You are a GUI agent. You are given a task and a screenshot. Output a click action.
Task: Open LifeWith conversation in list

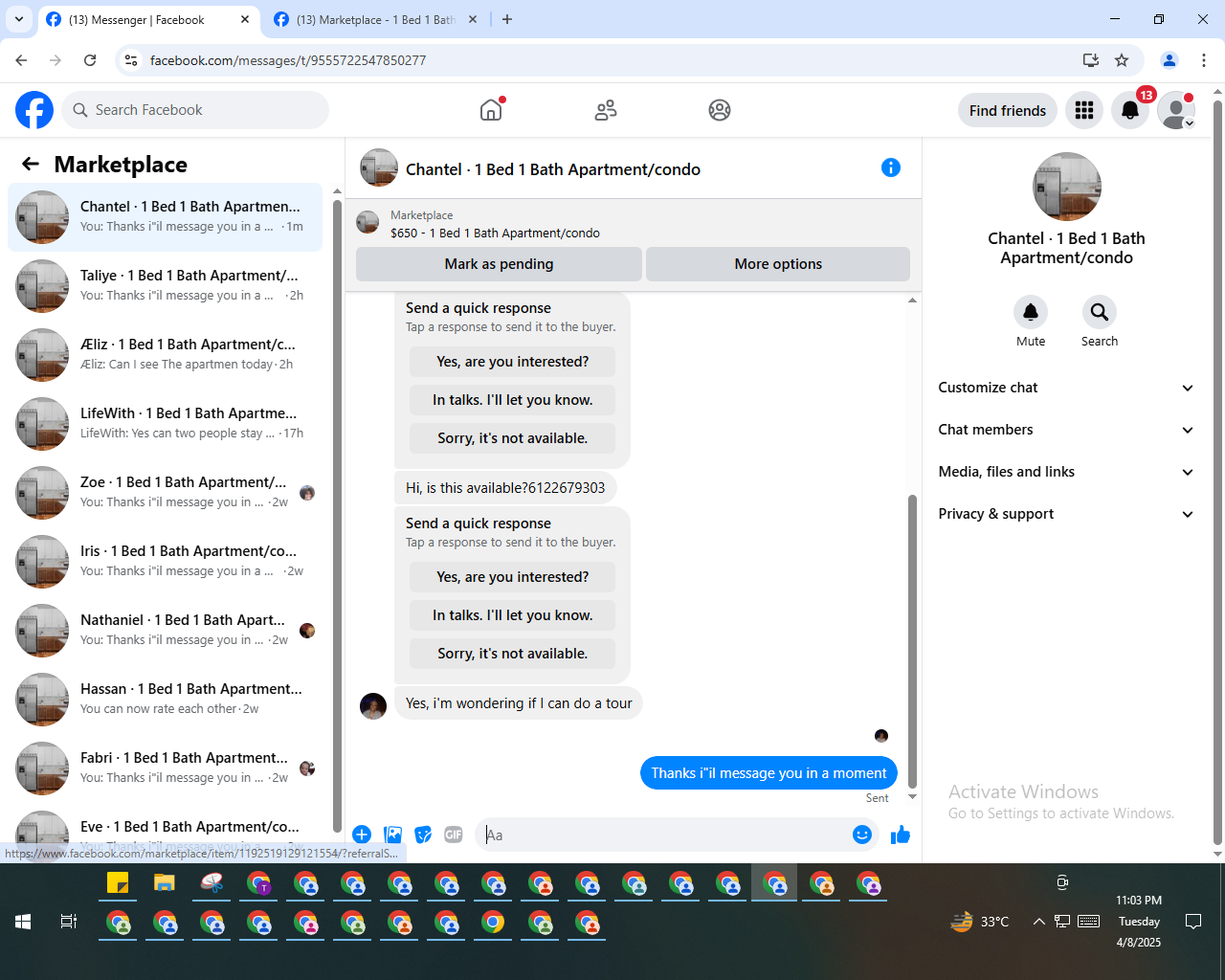coord(166,424)
